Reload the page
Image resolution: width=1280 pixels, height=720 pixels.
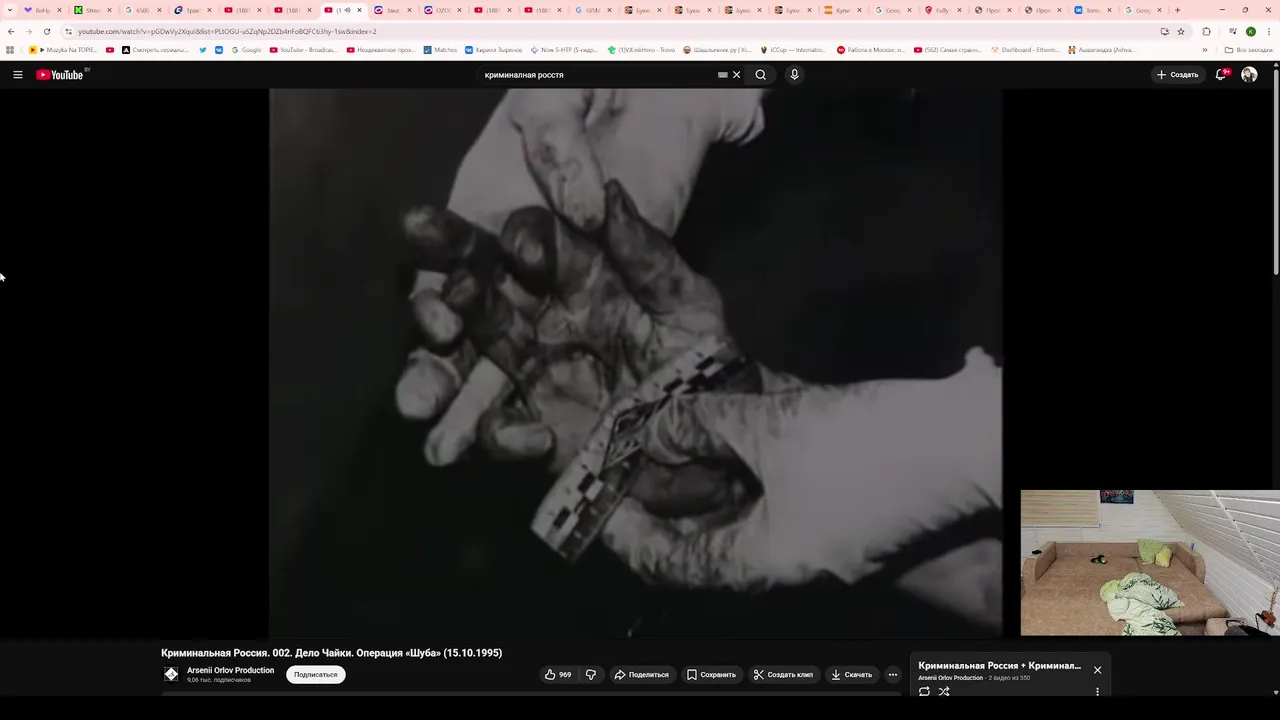tap(46, 31)
